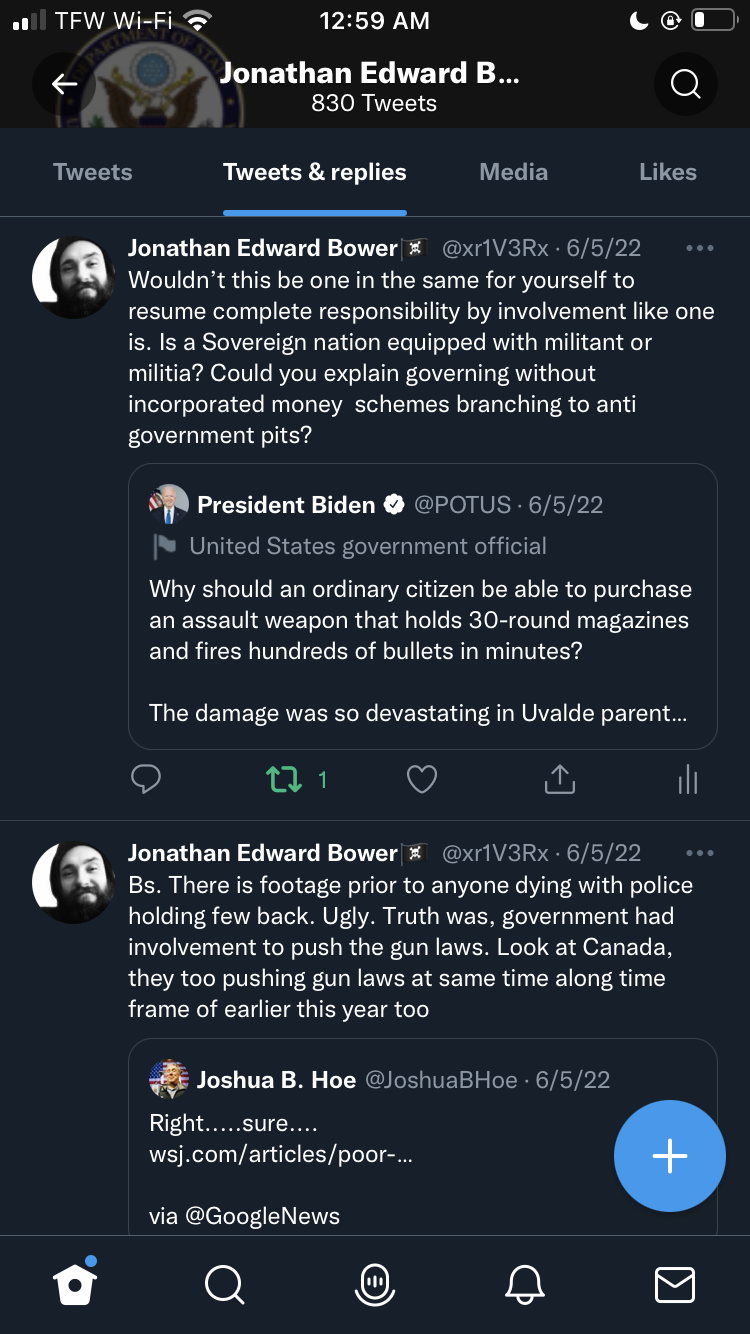The height and width of the screenshot is (1334, 750).
Task: Compose new tweet with plus button
Action: [x=669, y=1156]
